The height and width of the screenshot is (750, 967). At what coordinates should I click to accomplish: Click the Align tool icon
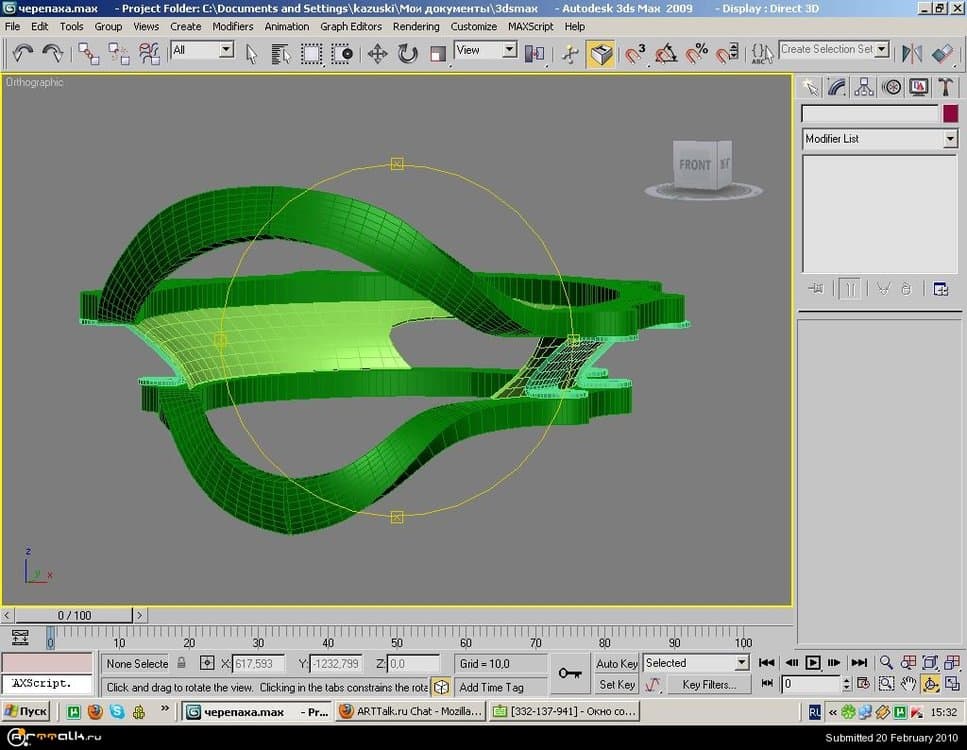click(x=942, y=54)
